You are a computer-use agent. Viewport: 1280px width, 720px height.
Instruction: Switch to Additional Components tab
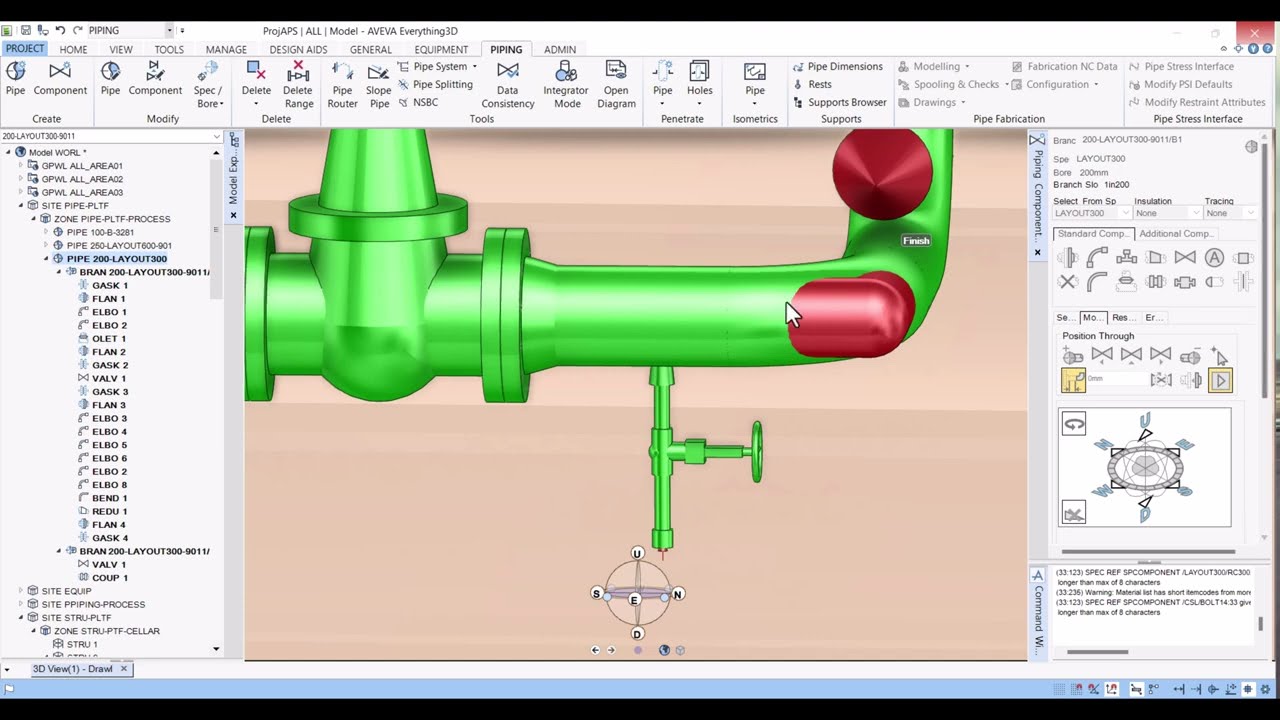coord(1176,234)
